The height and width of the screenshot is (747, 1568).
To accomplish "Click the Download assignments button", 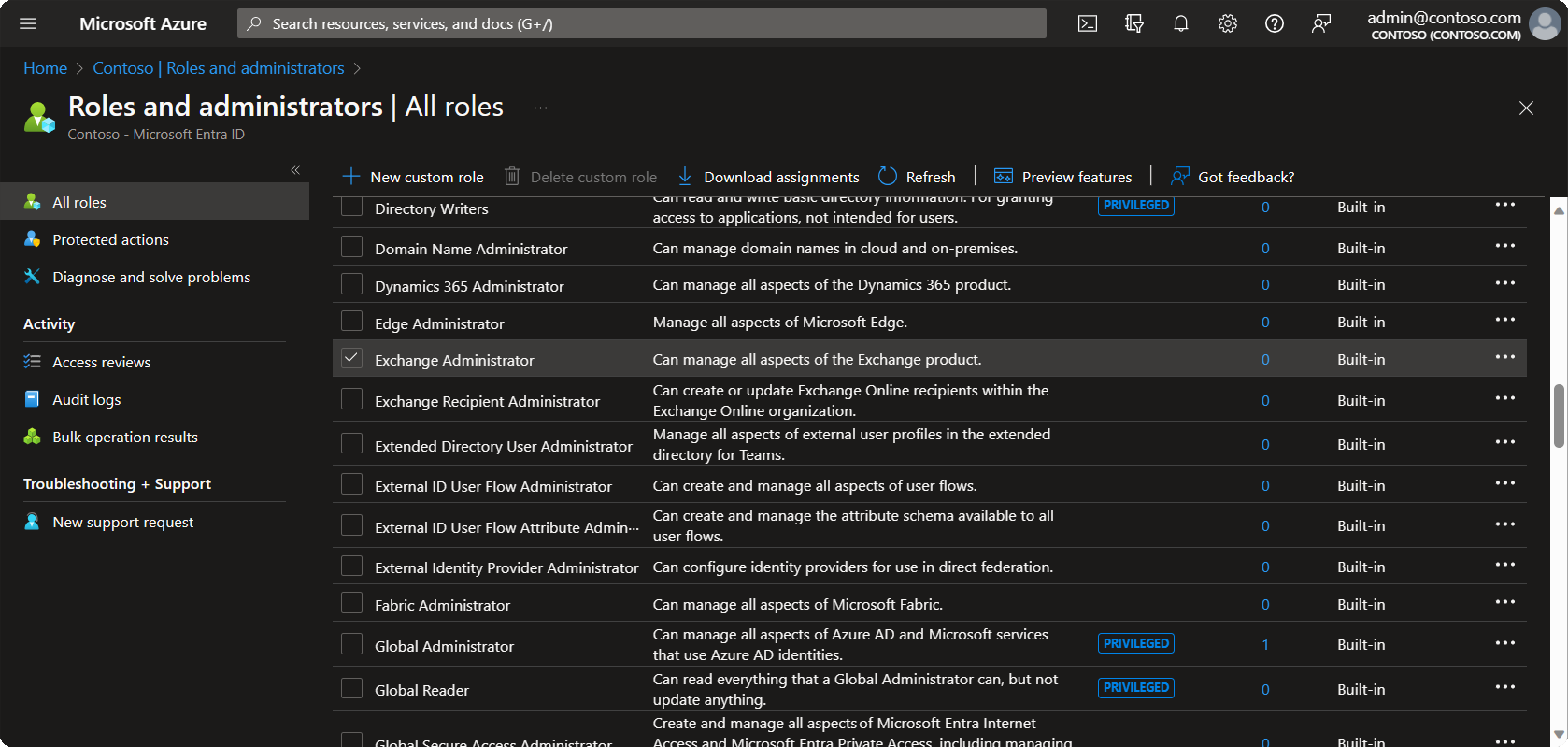I will coord(768,177).
